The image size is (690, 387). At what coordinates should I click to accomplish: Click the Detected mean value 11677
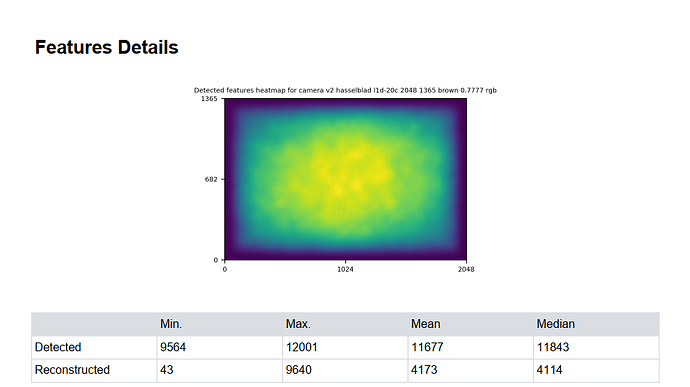427,347
